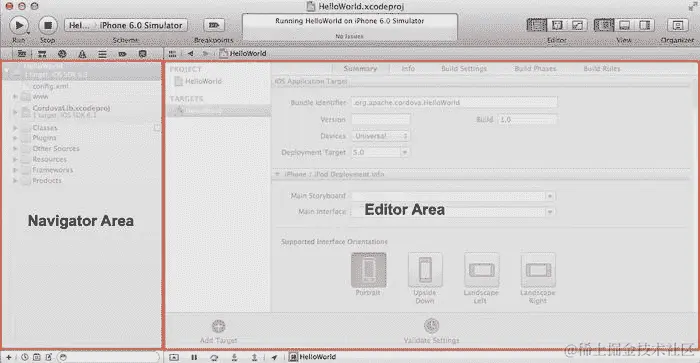Click the Run button in the toolbar
The width and height of the screenshot is (700, 363).
tap(19, 25)
